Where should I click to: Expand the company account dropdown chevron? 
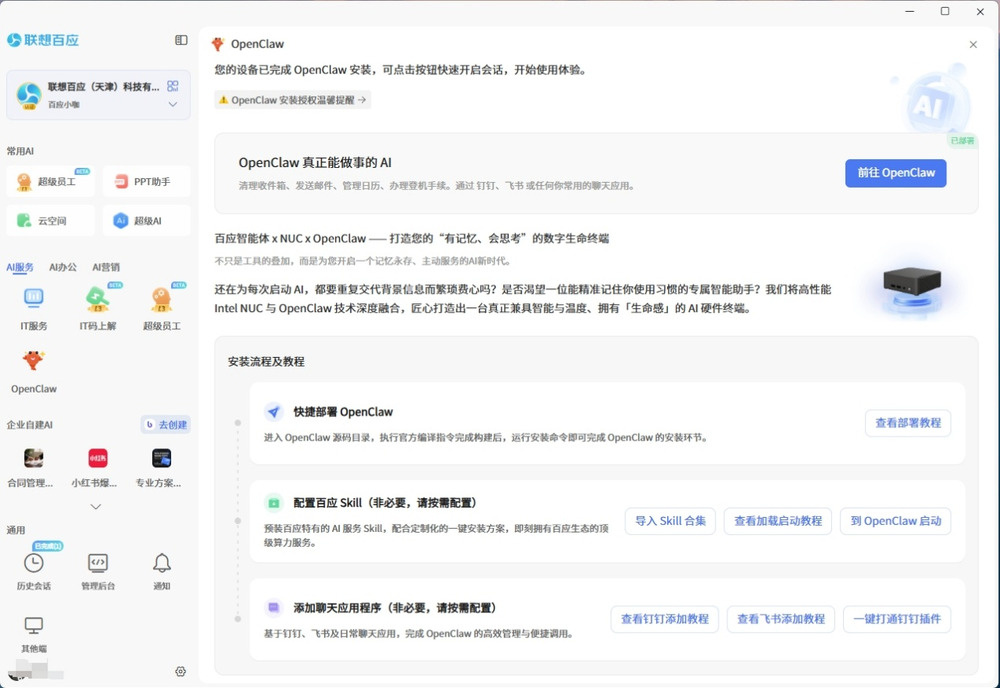[x=173, y=104]
